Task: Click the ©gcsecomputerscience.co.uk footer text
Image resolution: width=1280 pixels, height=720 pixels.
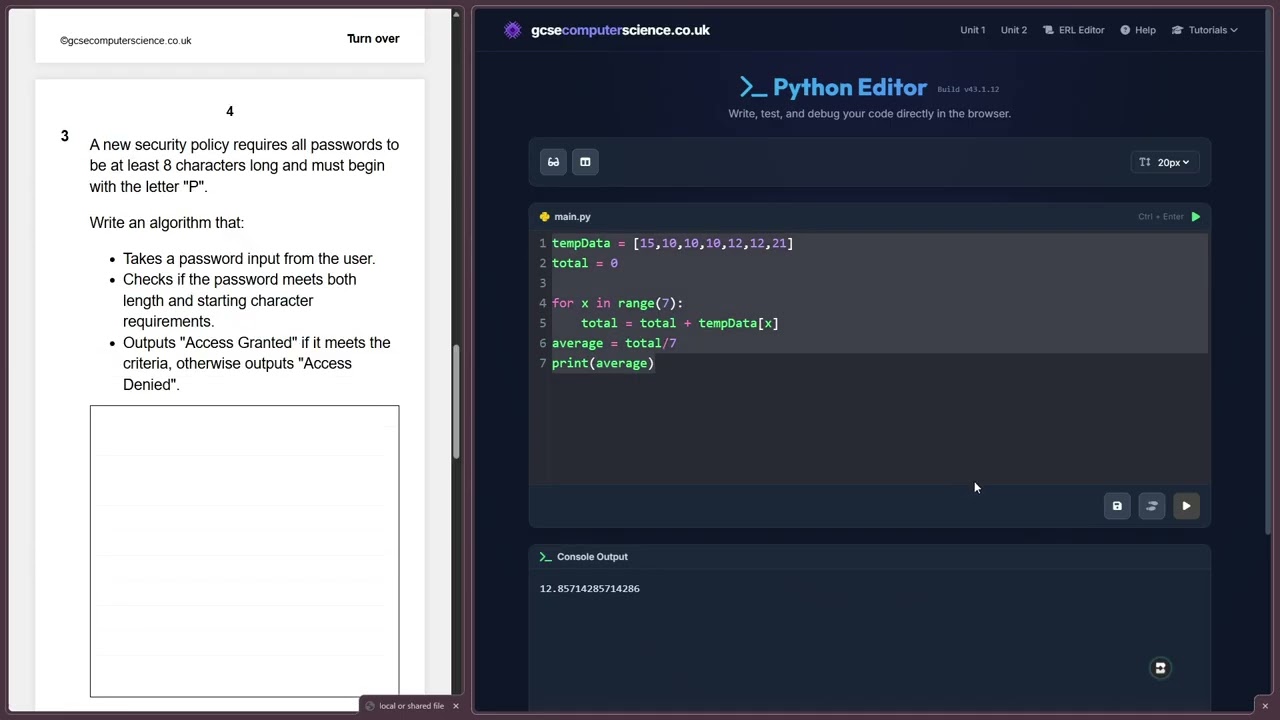Action: [125, 41]
